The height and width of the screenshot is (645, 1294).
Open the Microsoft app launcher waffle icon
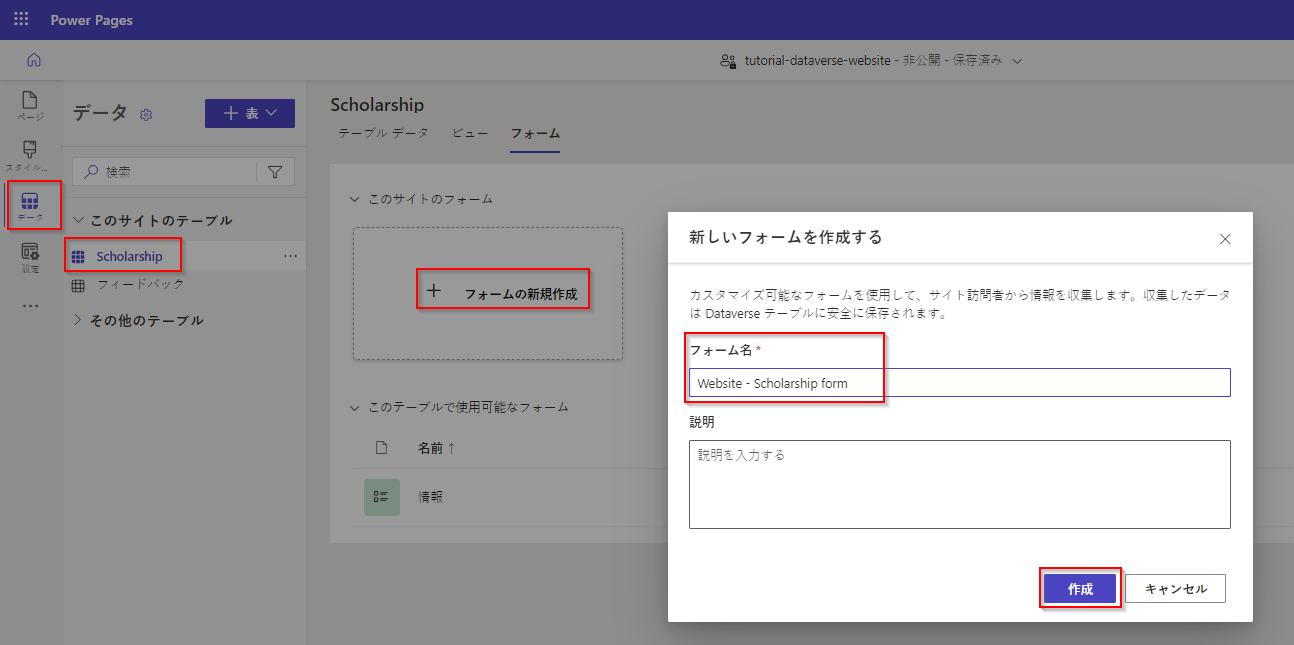[x=20, y=18]
